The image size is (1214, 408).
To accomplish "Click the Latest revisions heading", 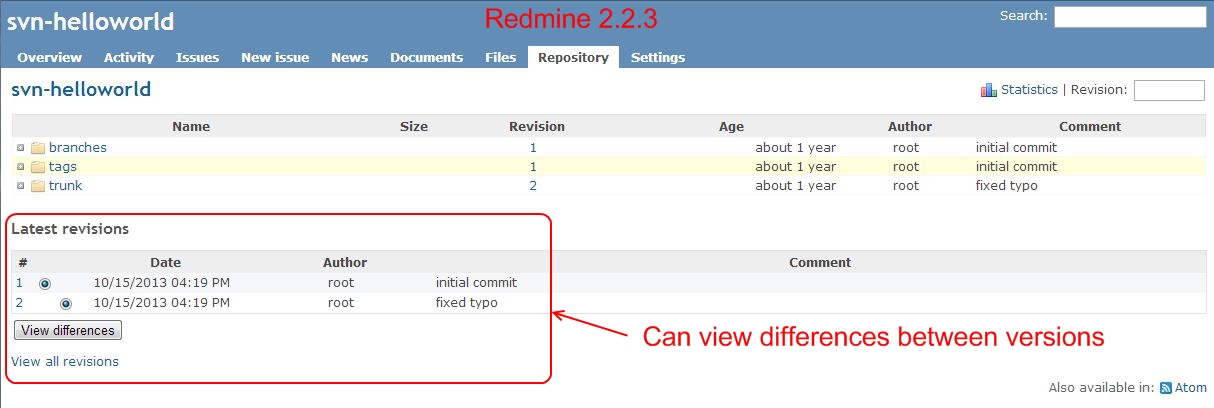I will point(70,229).
